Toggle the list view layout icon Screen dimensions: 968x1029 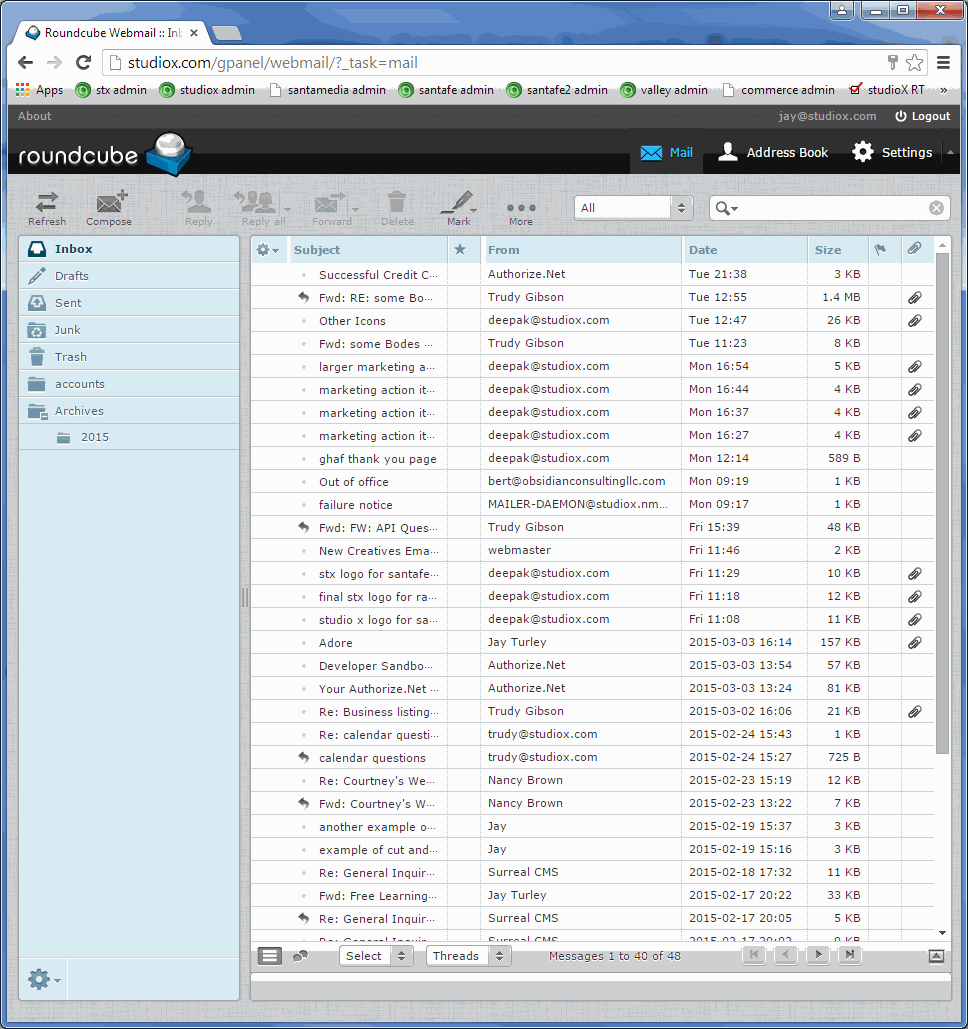click(x=268, y=955)
